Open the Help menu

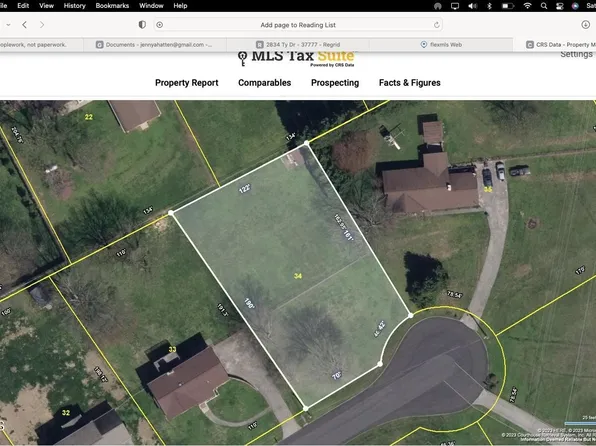(180, 6)
